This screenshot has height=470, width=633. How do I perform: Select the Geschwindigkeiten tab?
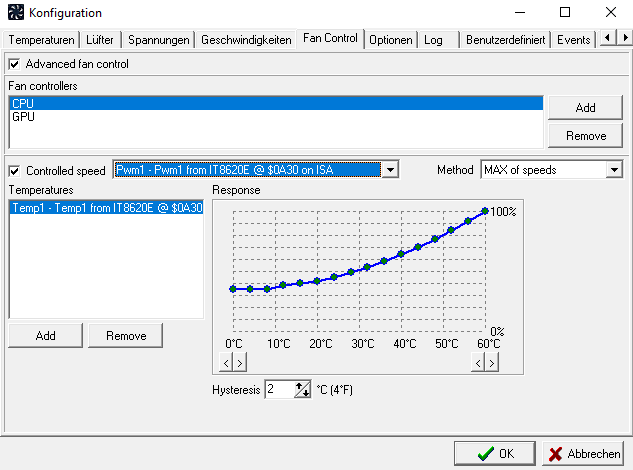click(x=246, y=40)
